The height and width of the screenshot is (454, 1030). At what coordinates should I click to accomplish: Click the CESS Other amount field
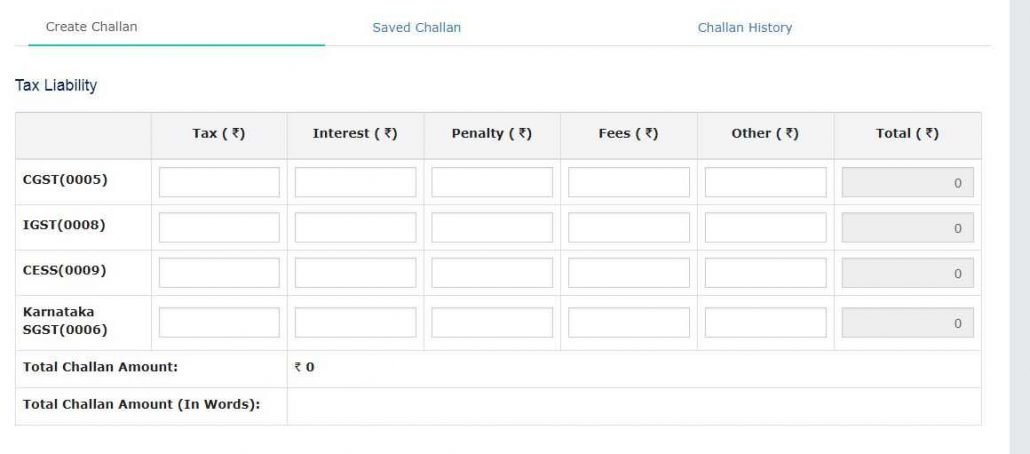[765, 273]
